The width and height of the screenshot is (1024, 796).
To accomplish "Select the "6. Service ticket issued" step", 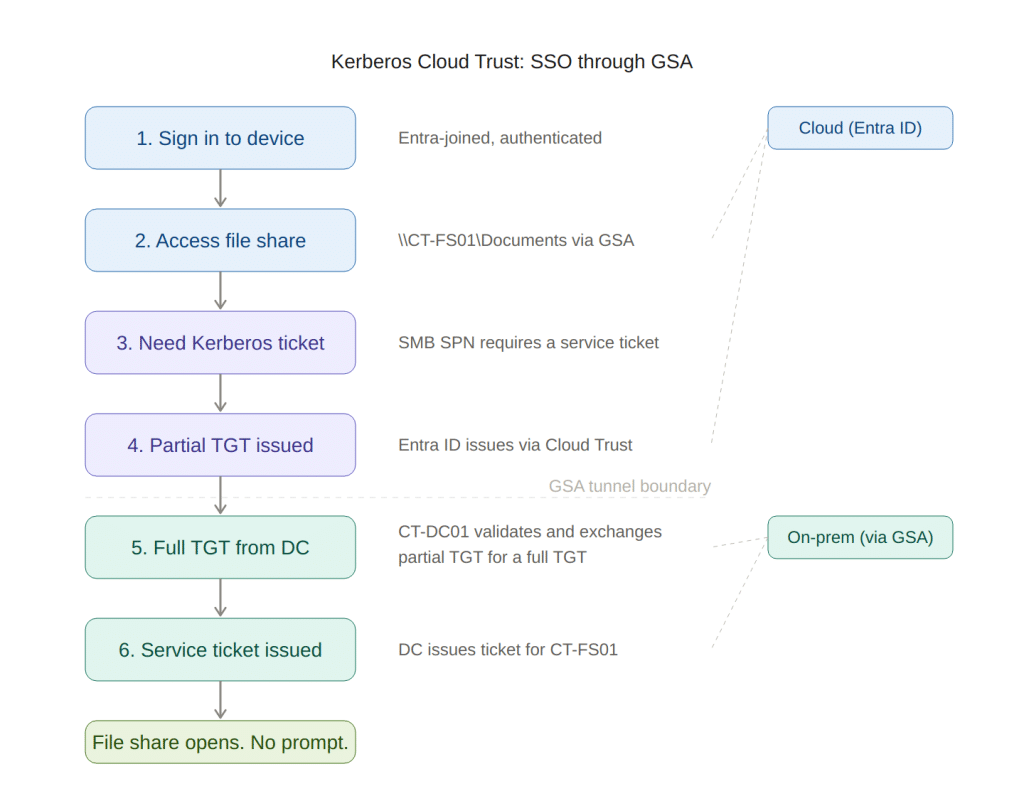I will [x=220, y=650].
